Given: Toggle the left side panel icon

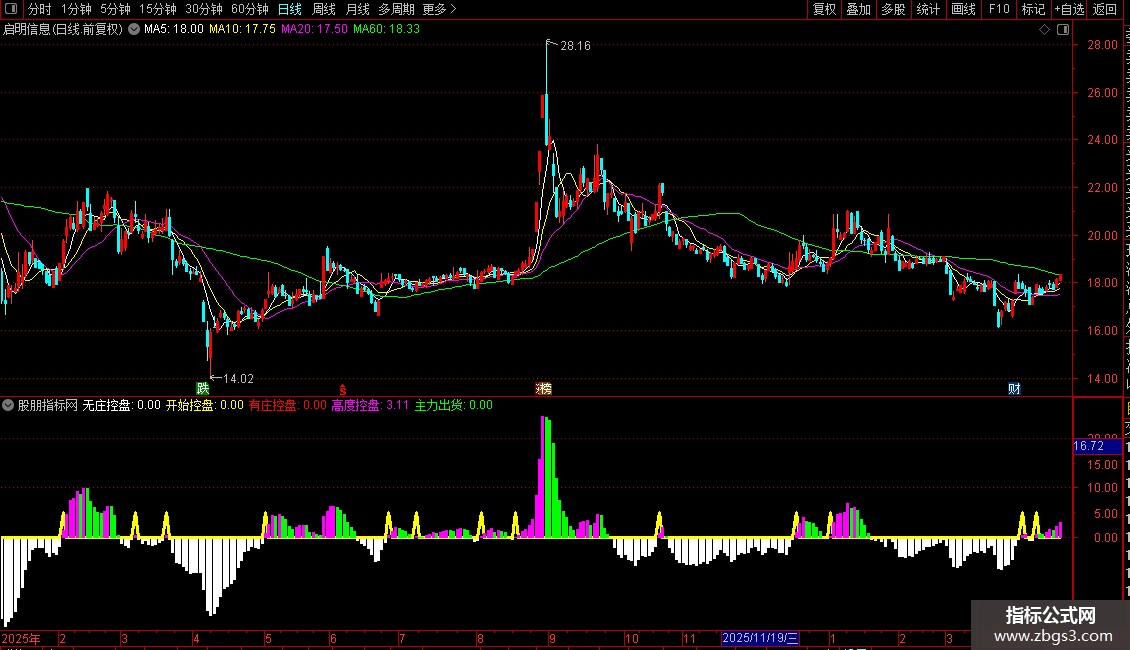Looking at the screenshot, I should tap(11, 9).
